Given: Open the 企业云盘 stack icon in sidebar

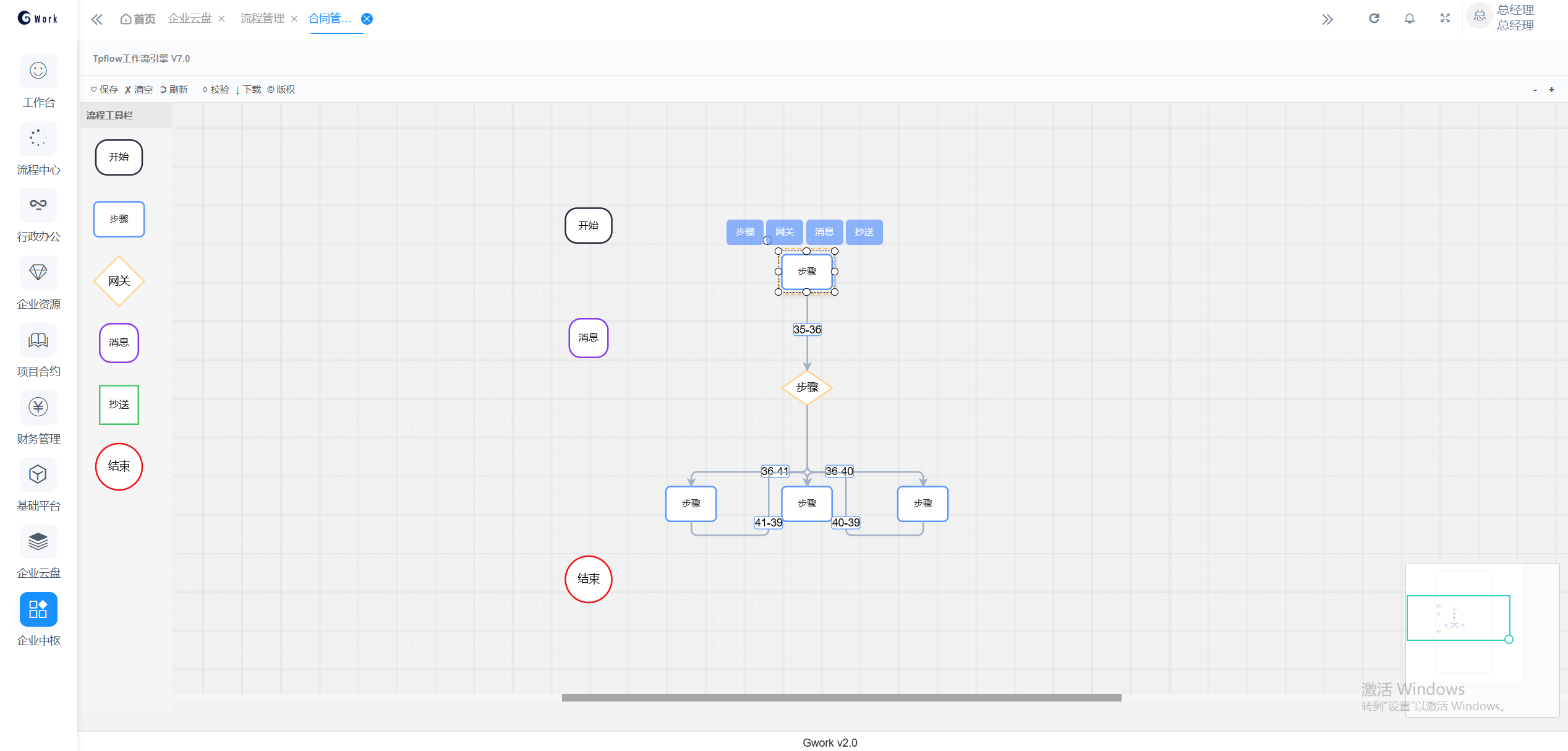Looking at the screenshot, I should point(38,542).
